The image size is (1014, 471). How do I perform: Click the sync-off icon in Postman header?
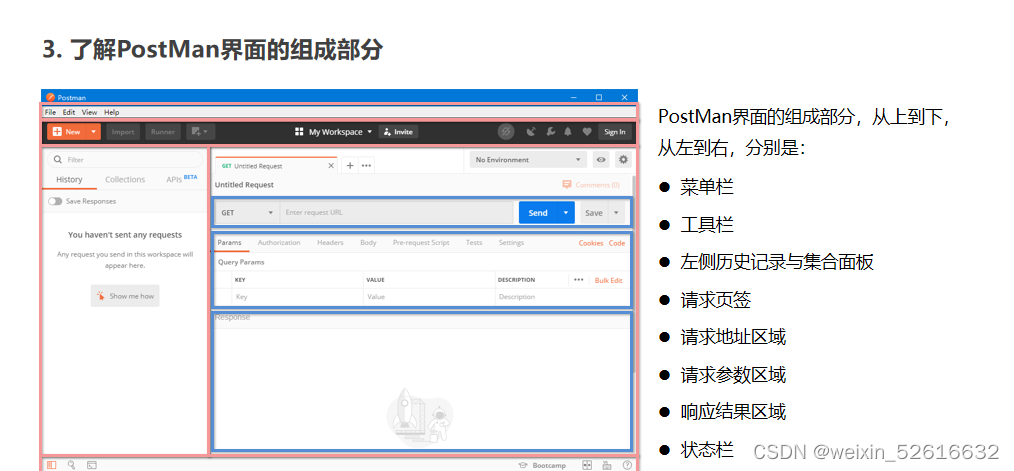[x=506, y=131]
